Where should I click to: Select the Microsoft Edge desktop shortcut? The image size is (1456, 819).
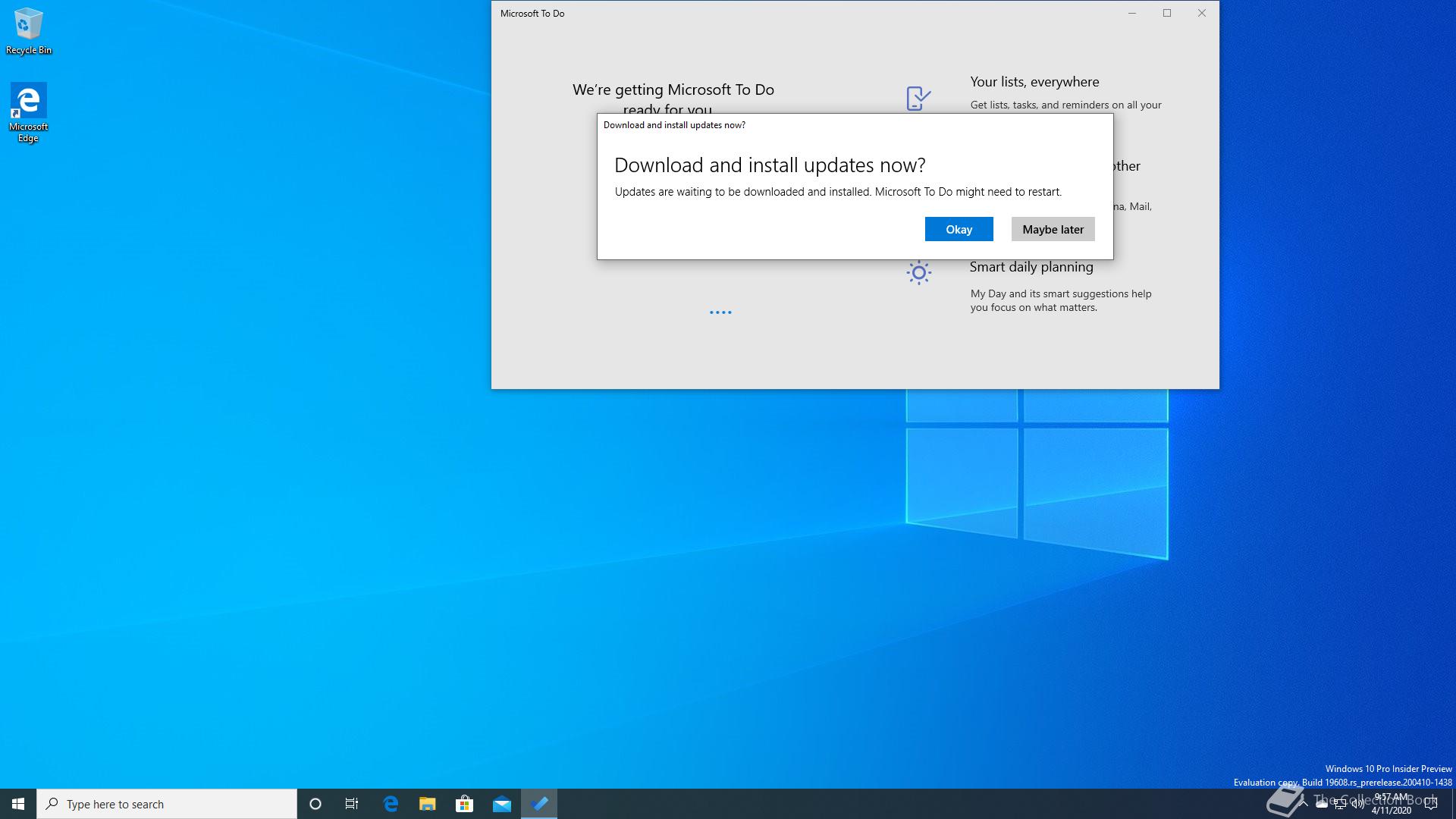pos(28,112)
